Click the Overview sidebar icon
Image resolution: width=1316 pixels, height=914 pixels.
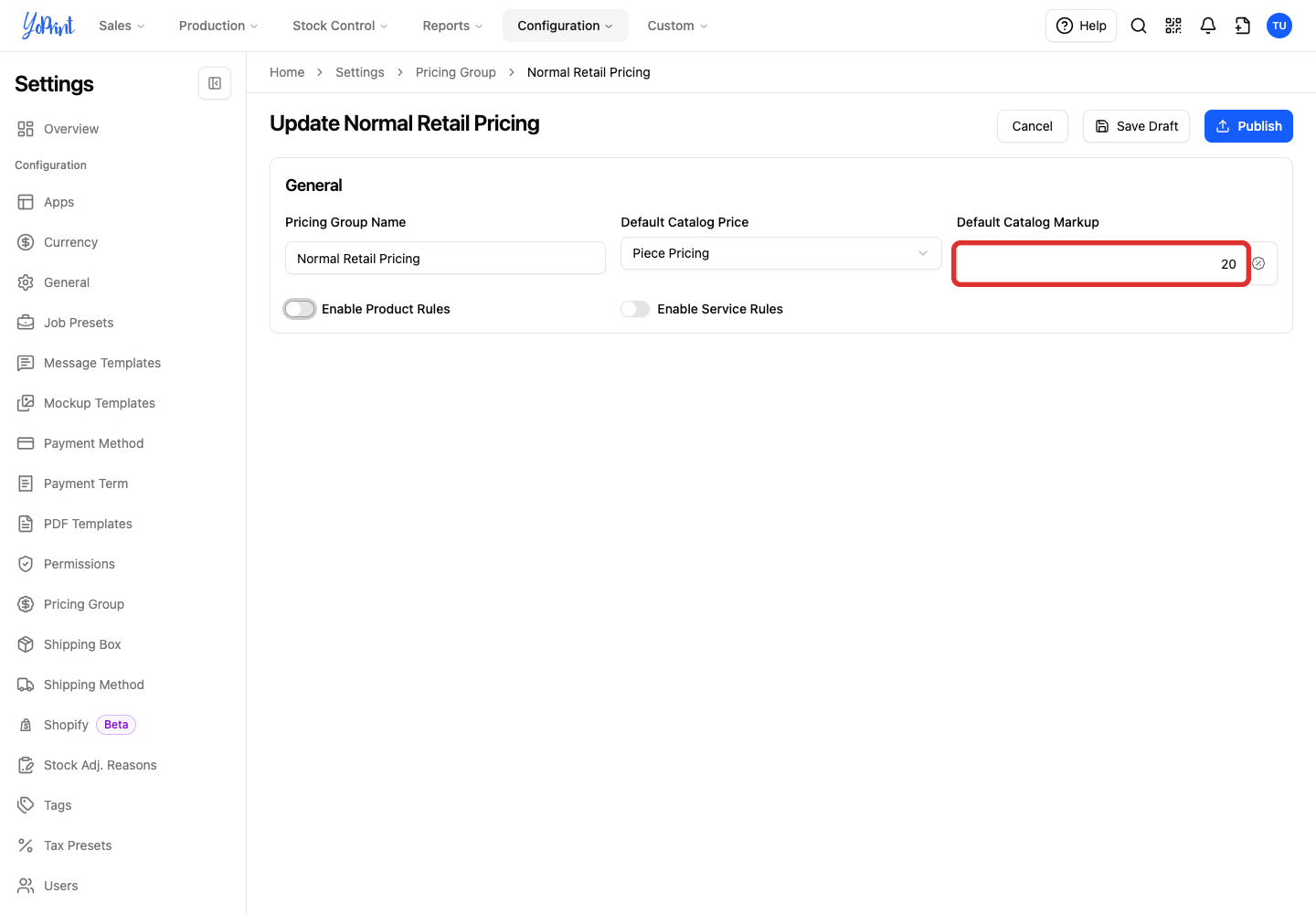pyautogui.click(x=26, y=129)
